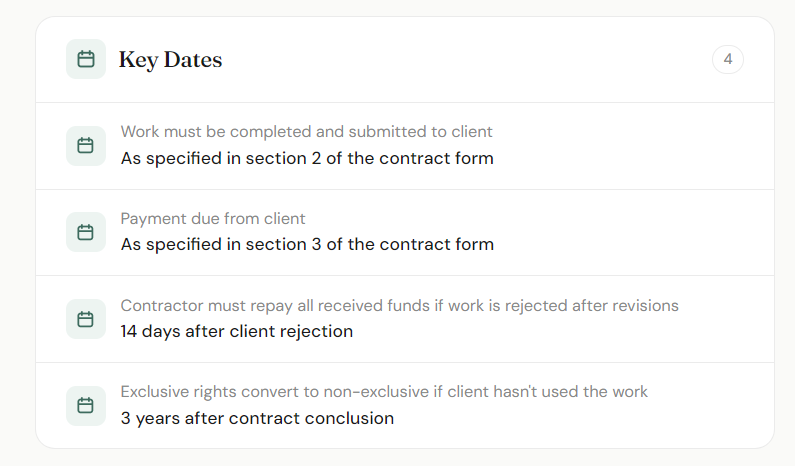Click 'As specified in section 3' text

(306, 244)
